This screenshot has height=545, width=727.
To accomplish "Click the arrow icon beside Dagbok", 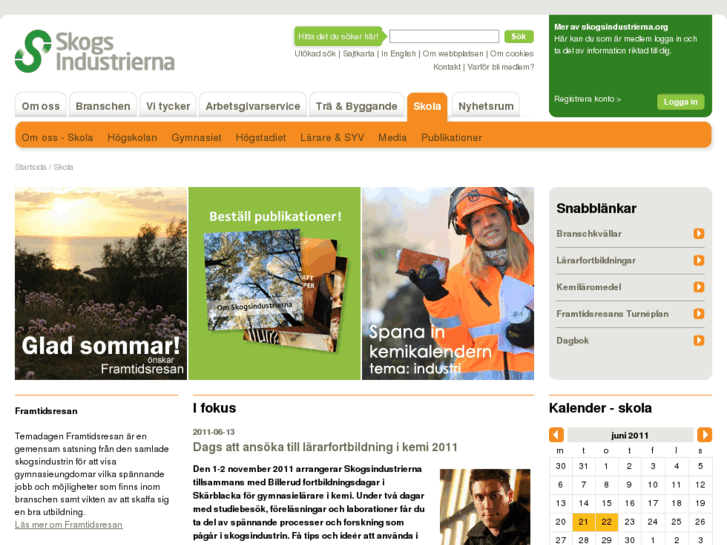I will coord(699,340).
